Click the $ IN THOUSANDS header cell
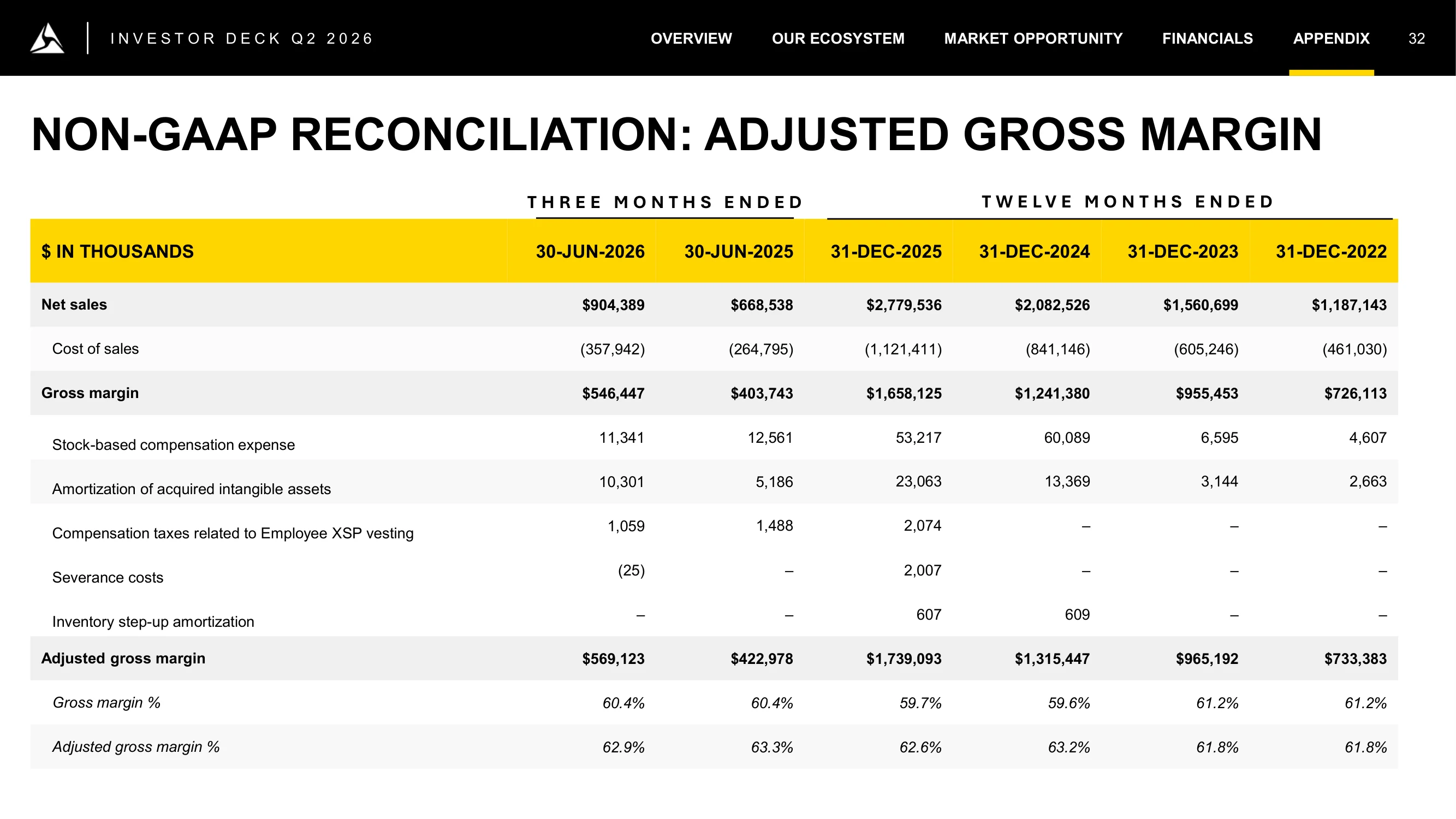This screenshot has width=1456, height=819. 117,251
